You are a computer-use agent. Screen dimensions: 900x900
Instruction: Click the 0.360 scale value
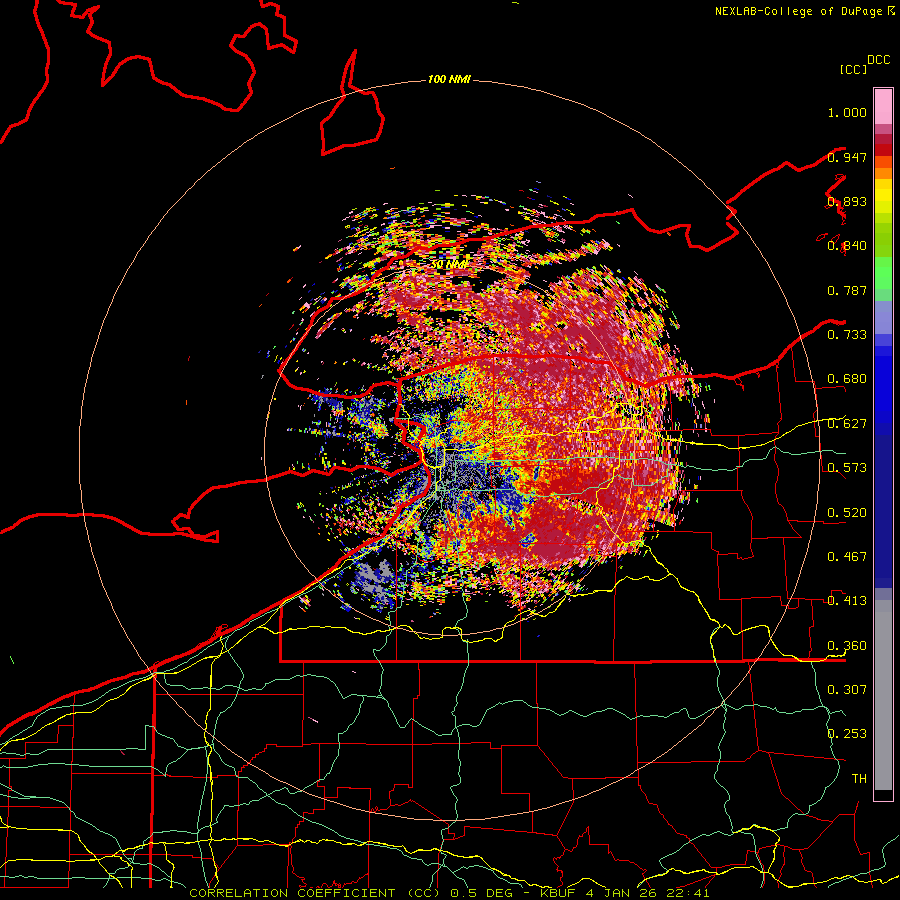[847, 646]
